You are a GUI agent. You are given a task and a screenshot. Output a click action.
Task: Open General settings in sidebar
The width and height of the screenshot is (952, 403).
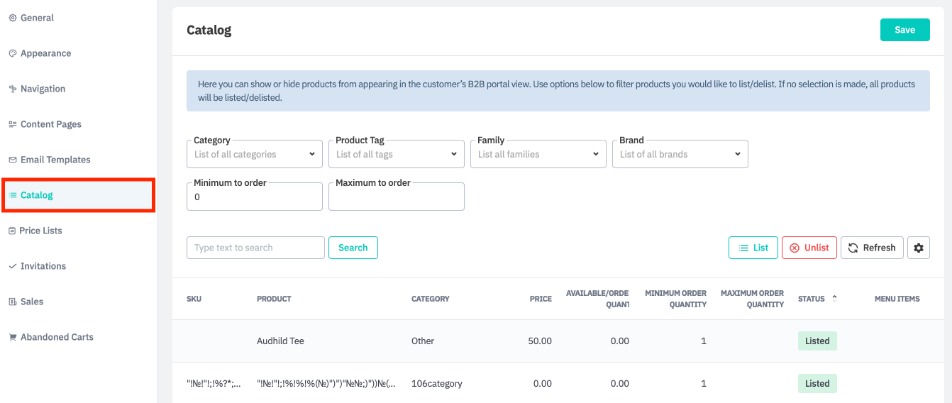pyautogui.click(x=37, y=18)
